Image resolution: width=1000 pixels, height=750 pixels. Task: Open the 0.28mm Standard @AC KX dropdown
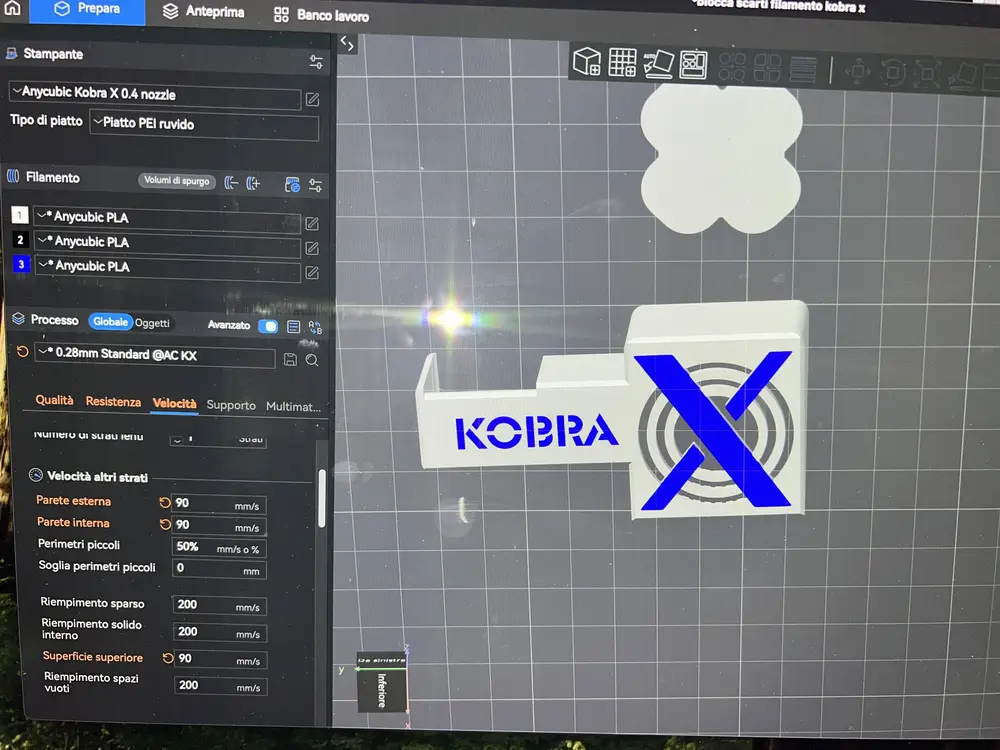click(154, 355)
